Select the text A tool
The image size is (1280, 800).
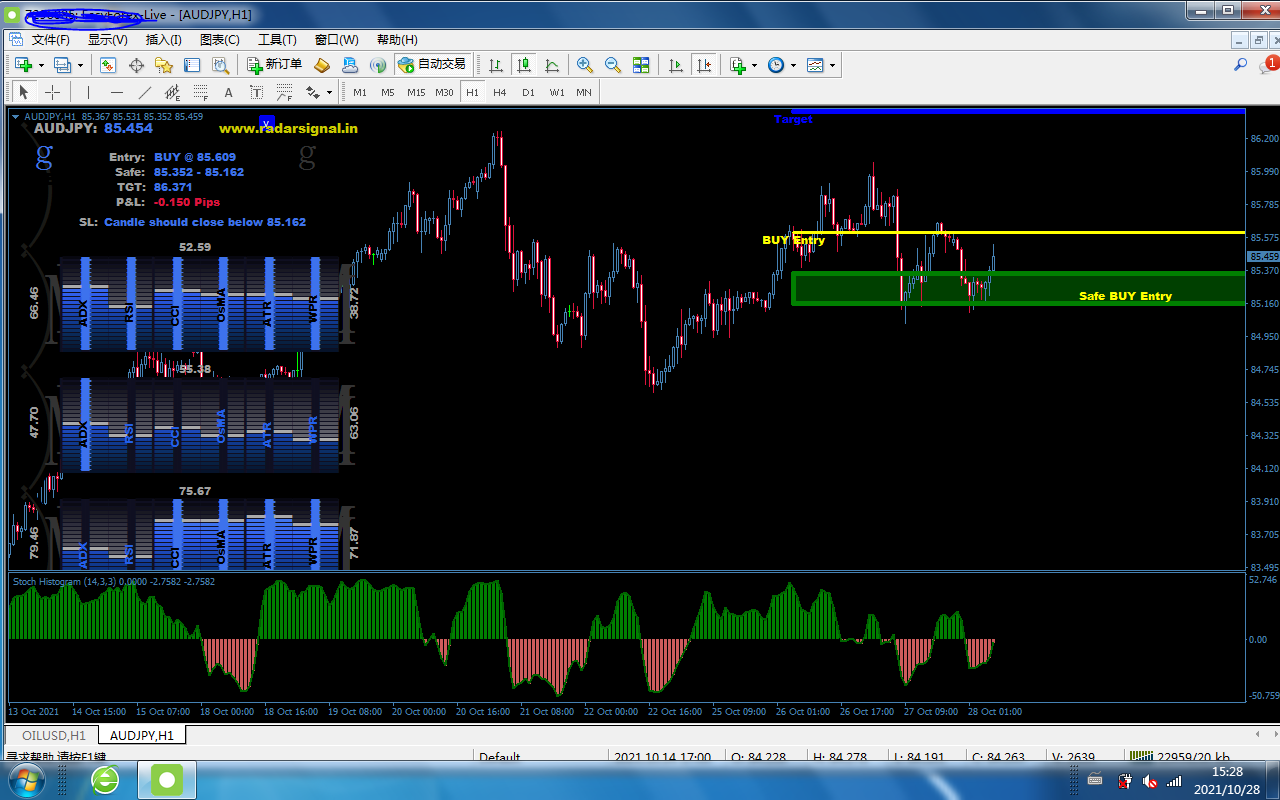(228, 92)
